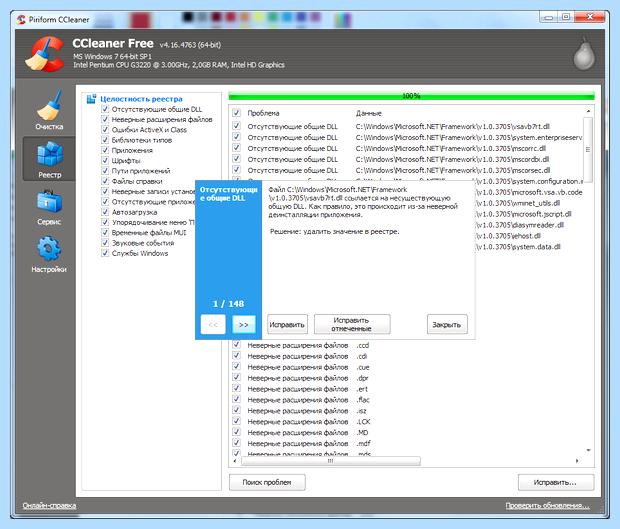
Task: Select the Реестр registry section
Action: coord(49,159)
